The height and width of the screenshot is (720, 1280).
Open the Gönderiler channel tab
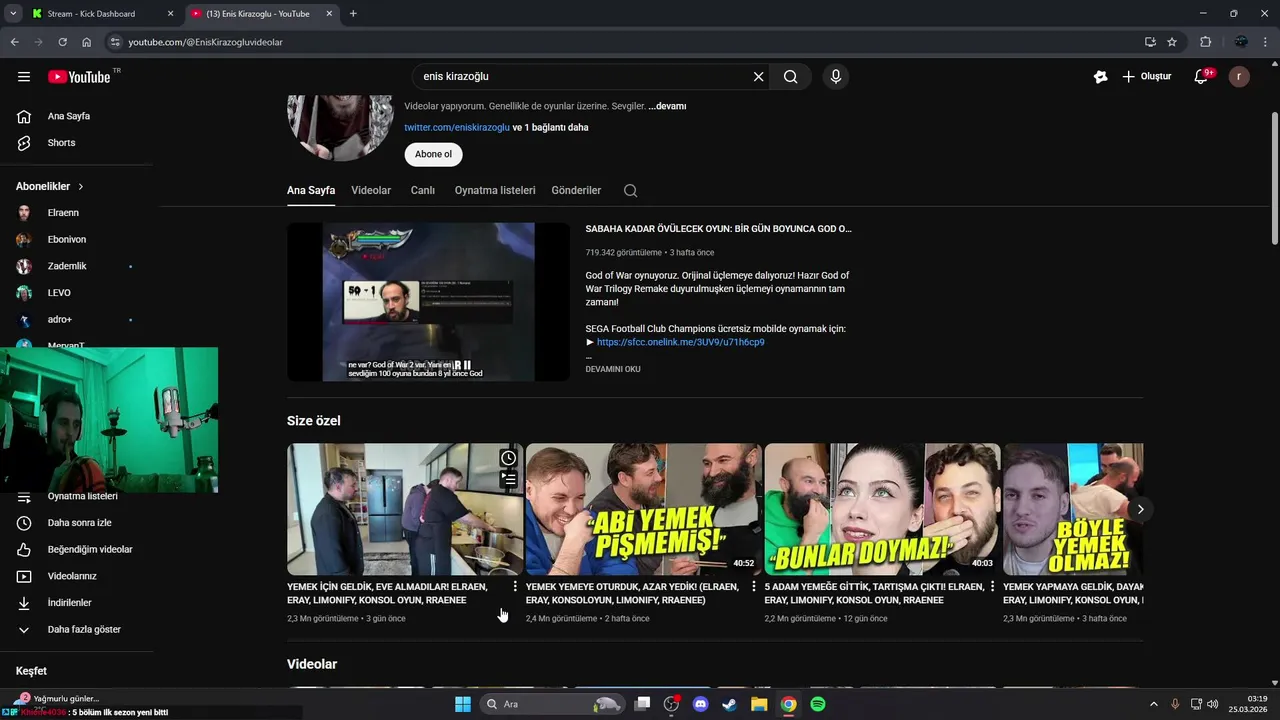[576, 190]
